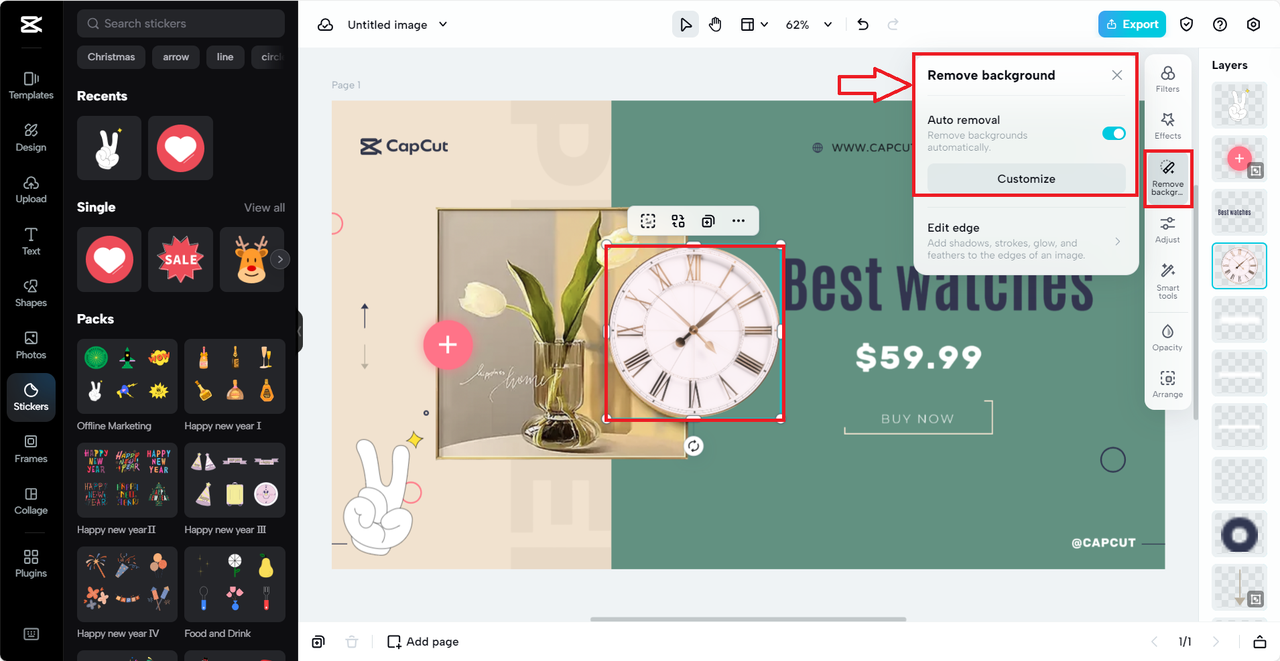
Task: Insert the peace hand sticker from Recents
Action: point(109,148)
